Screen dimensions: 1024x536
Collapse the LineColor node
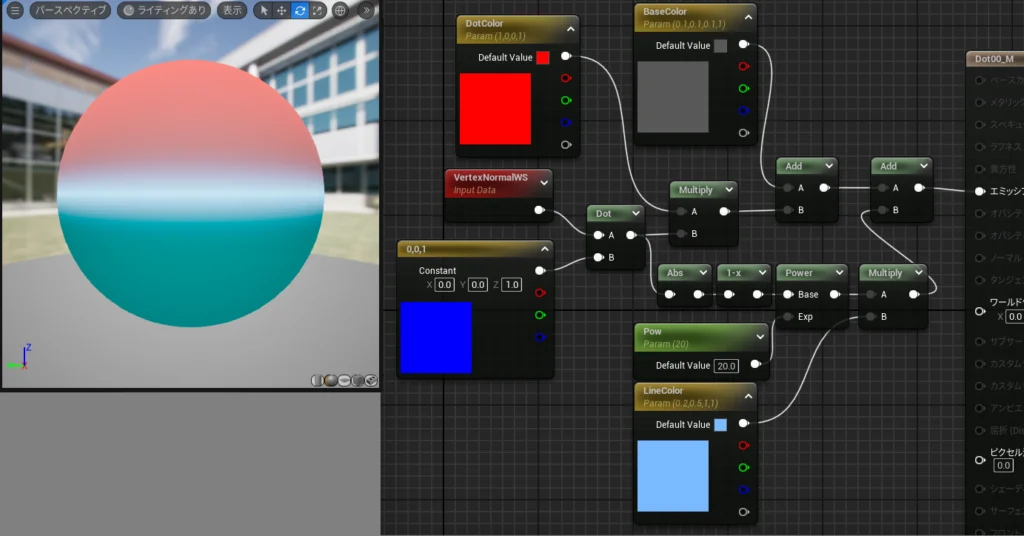tap(748, 396)
